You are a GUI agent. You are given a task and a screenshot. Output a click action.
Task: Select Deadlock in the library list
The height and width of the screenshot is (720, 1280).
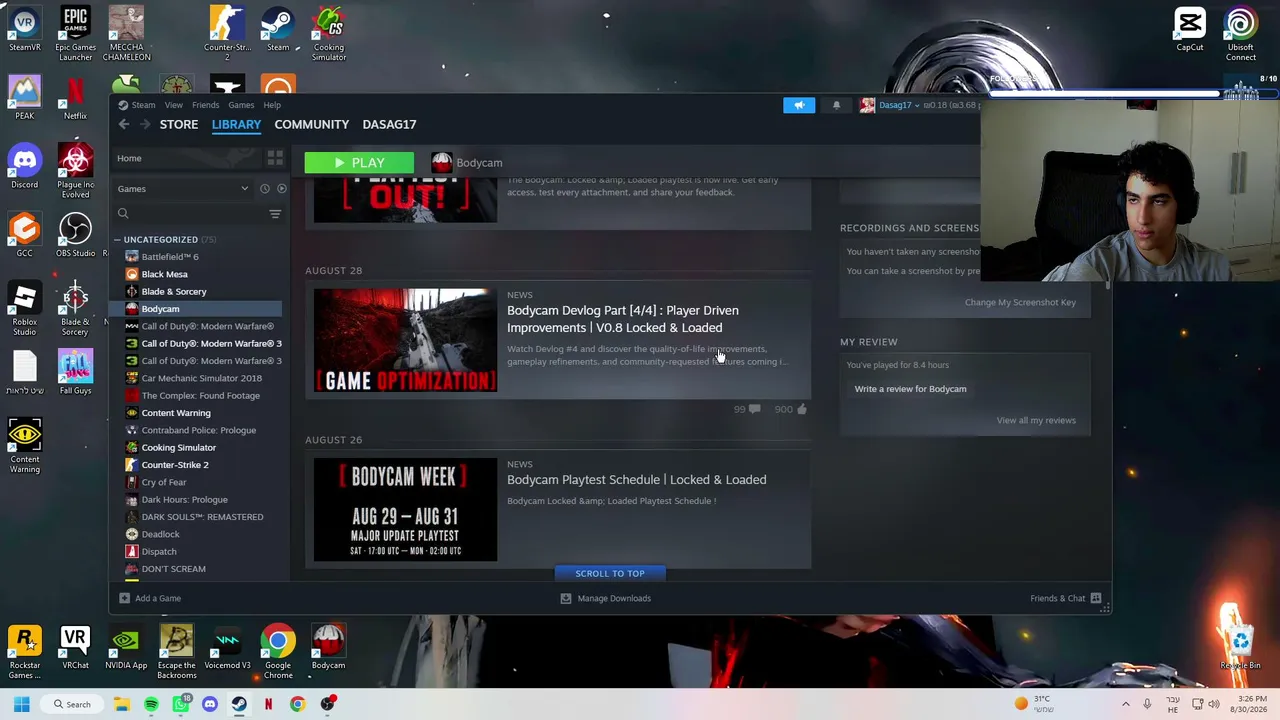tap(160, 534)
